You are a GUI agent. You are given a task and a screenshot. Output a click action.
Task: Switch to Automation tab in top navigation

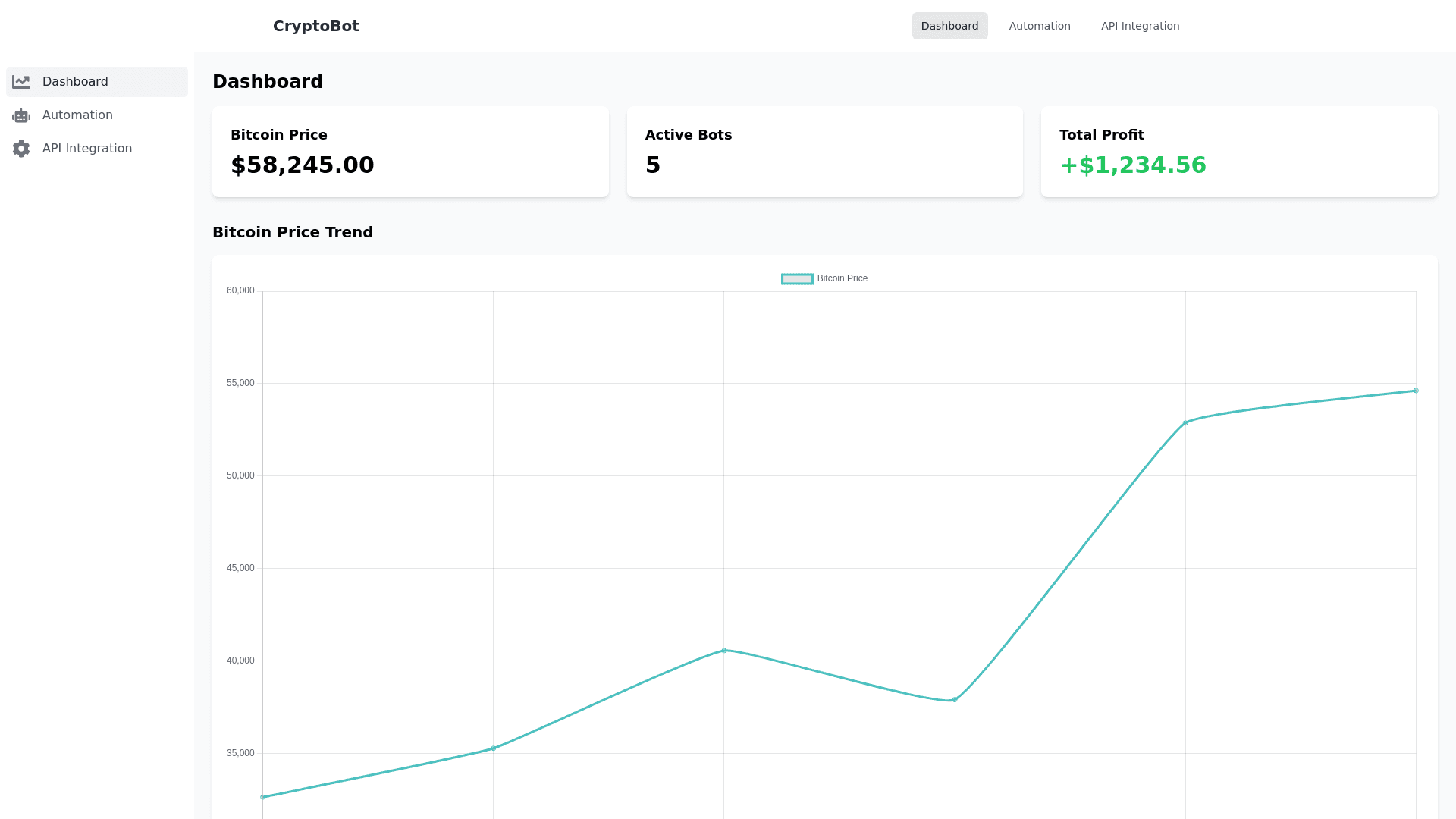[x=1040, y=26]
